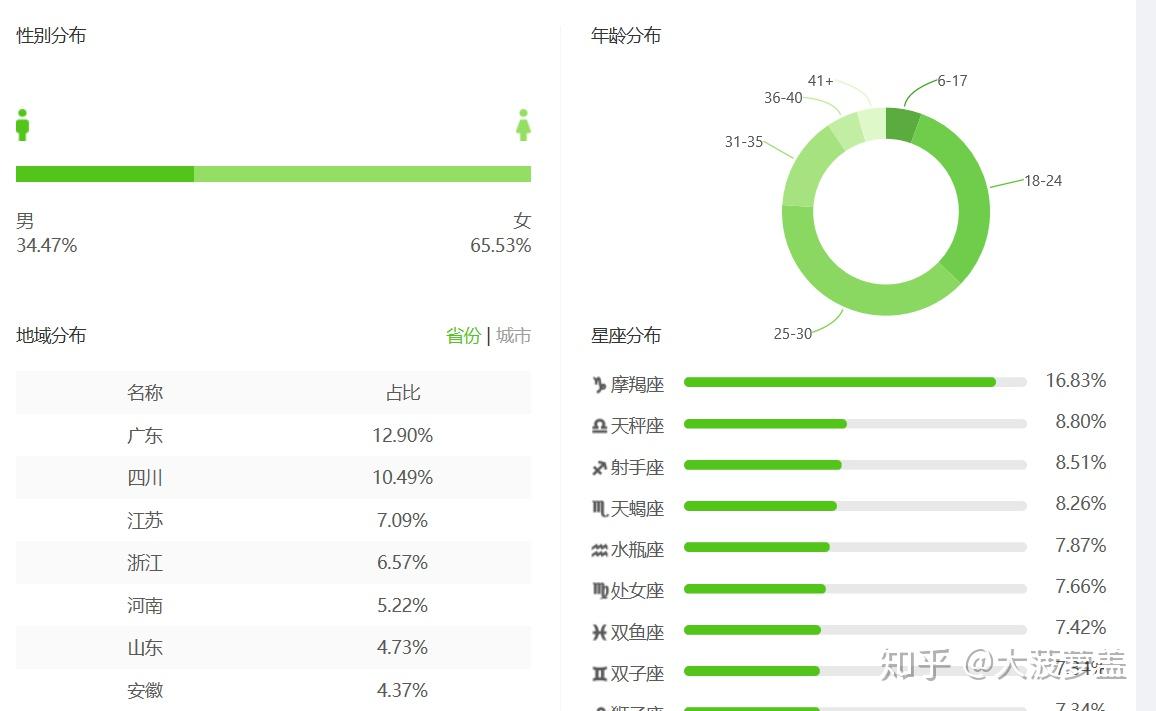Click the Pisces zodiac symbol icon
Viewport: 1156px width, 711px height.
(599, 632)
